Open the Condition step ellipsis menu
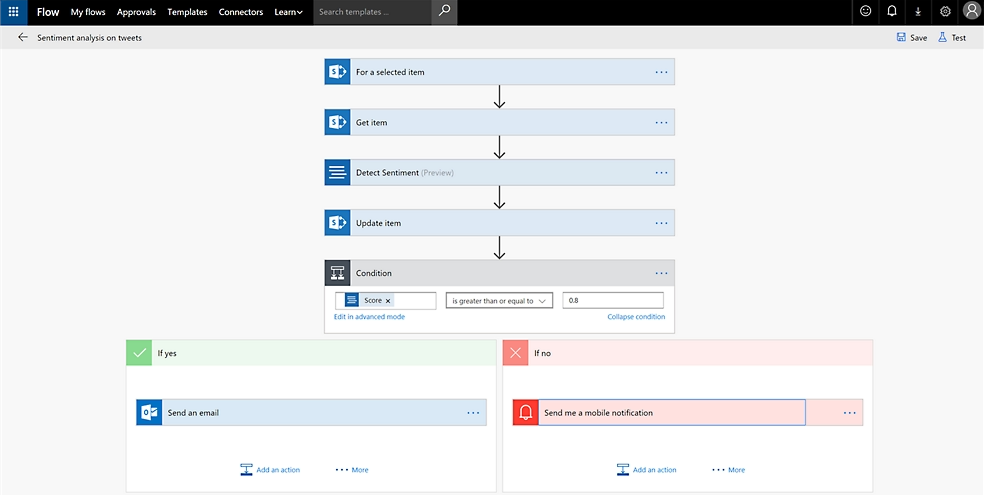Viewport: 984px width, 495px height. point(661,273)
